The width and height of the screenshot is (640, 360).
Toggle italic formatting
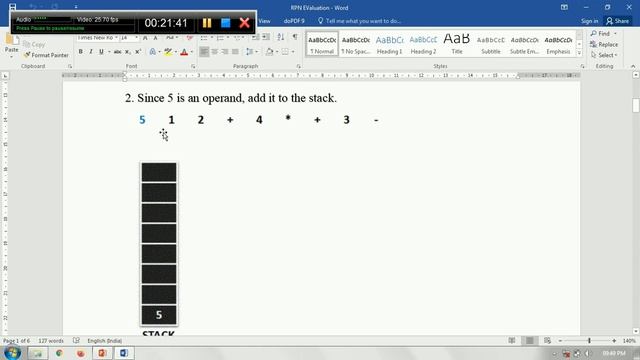click(91, 52)
